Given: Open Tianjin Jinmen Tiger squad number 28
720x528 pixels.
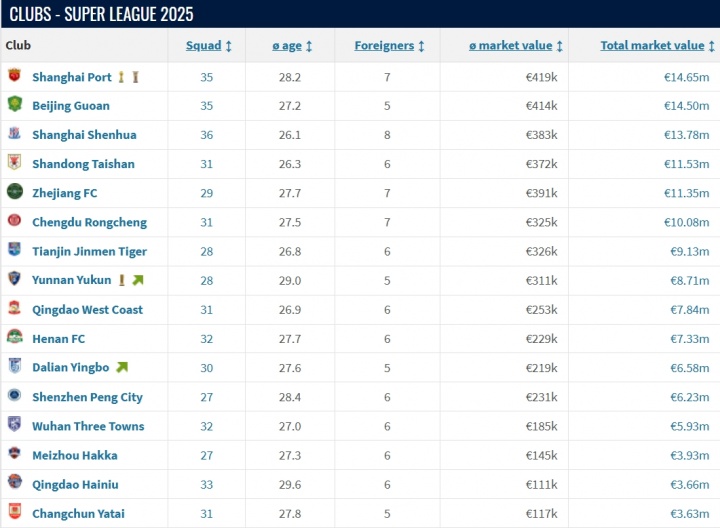Looking at the screenshot, I should 206,252.
